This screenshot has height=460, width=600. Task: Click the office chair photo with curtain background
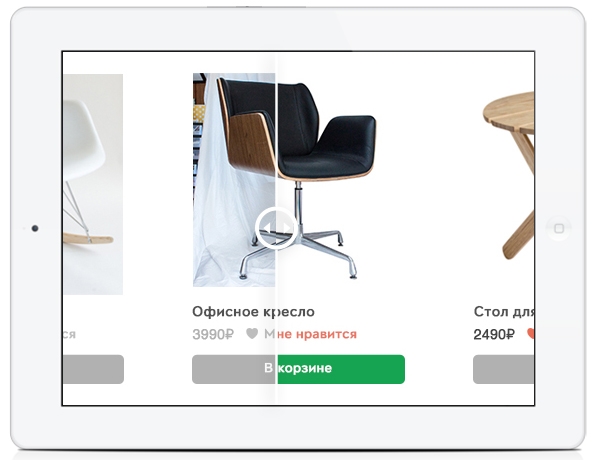click(234, 180)
